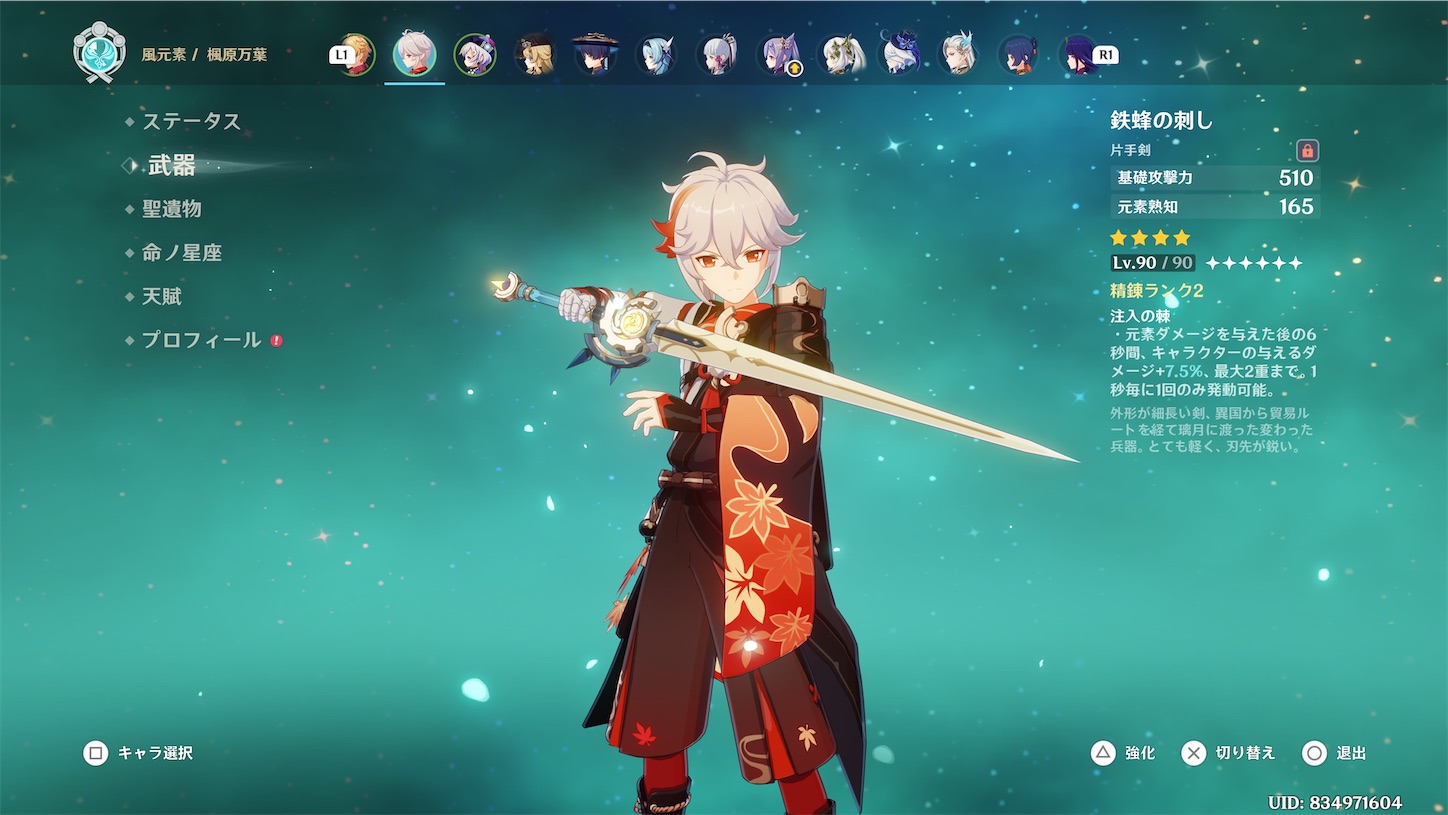The width and height of the screenshot is (1448, 815).
Task: Click the 精錬ランク2 refinement text
Action: pos(1157,291)
